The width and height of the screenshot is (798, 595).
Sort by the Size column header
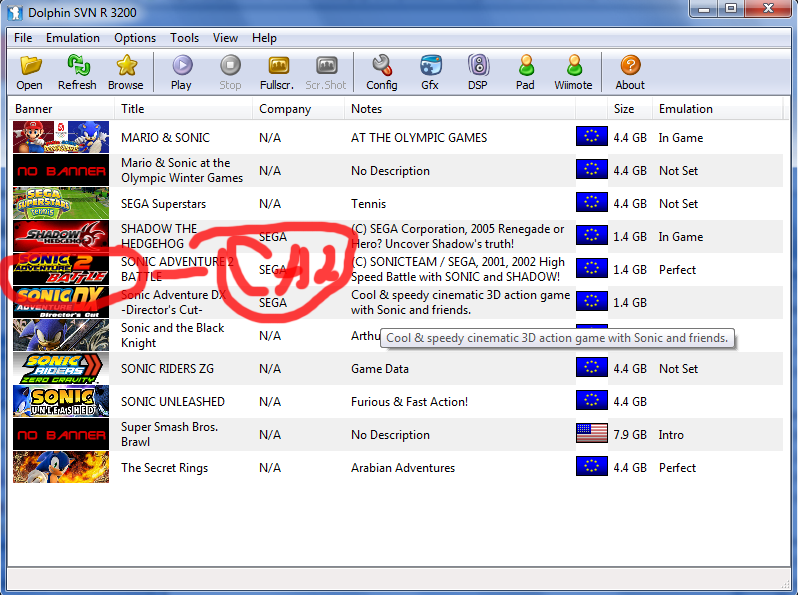630,109
